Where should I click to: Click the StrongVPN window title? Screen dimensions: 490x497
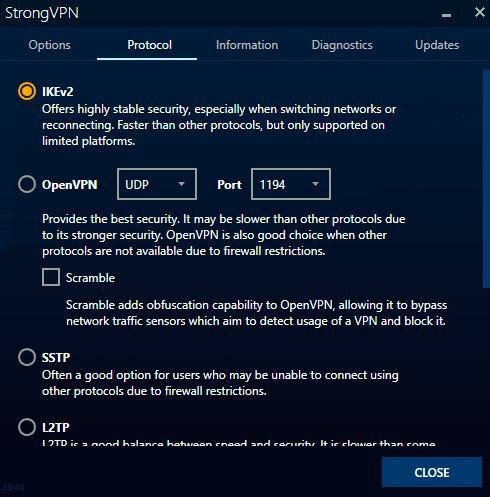[42, 13]
